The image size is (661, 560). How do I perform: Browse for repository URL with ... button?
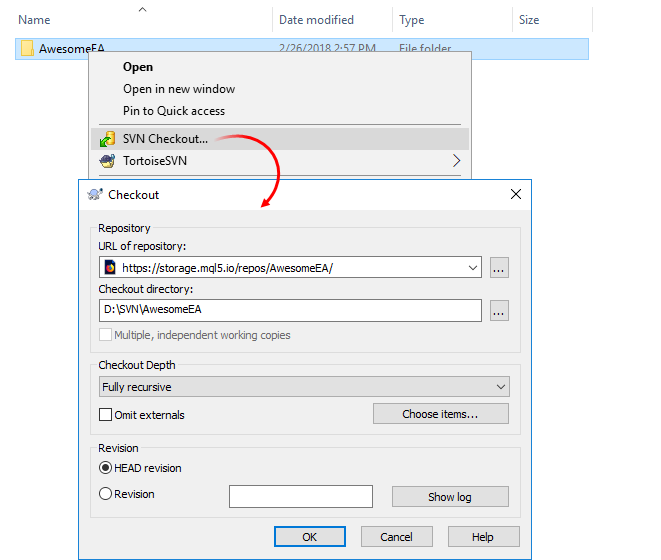pos(499,268)
